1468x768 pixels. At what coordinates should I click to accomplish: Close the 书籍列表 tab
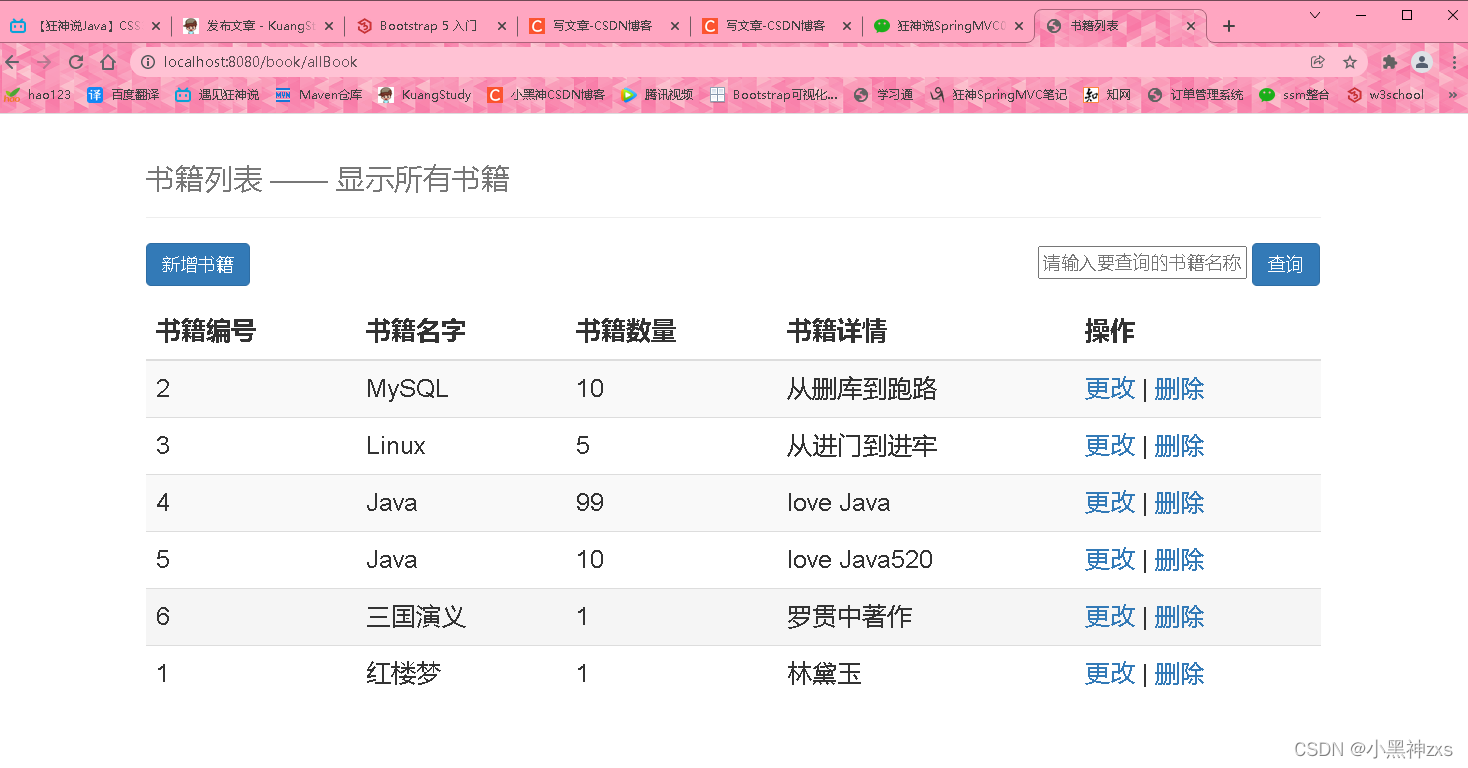[1190, 26]
